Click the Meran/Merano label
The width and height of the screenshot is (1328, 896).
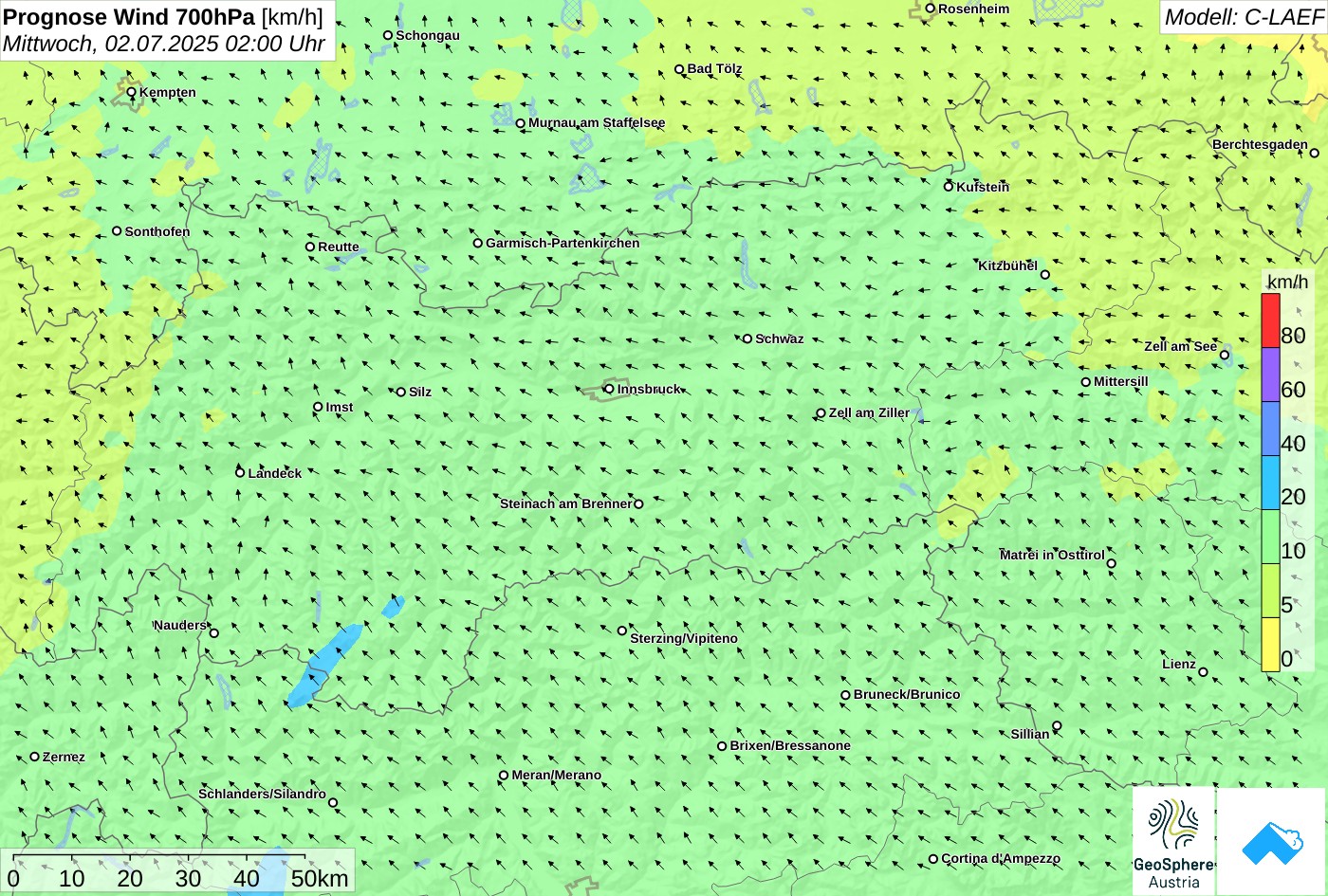pos(557,775)
